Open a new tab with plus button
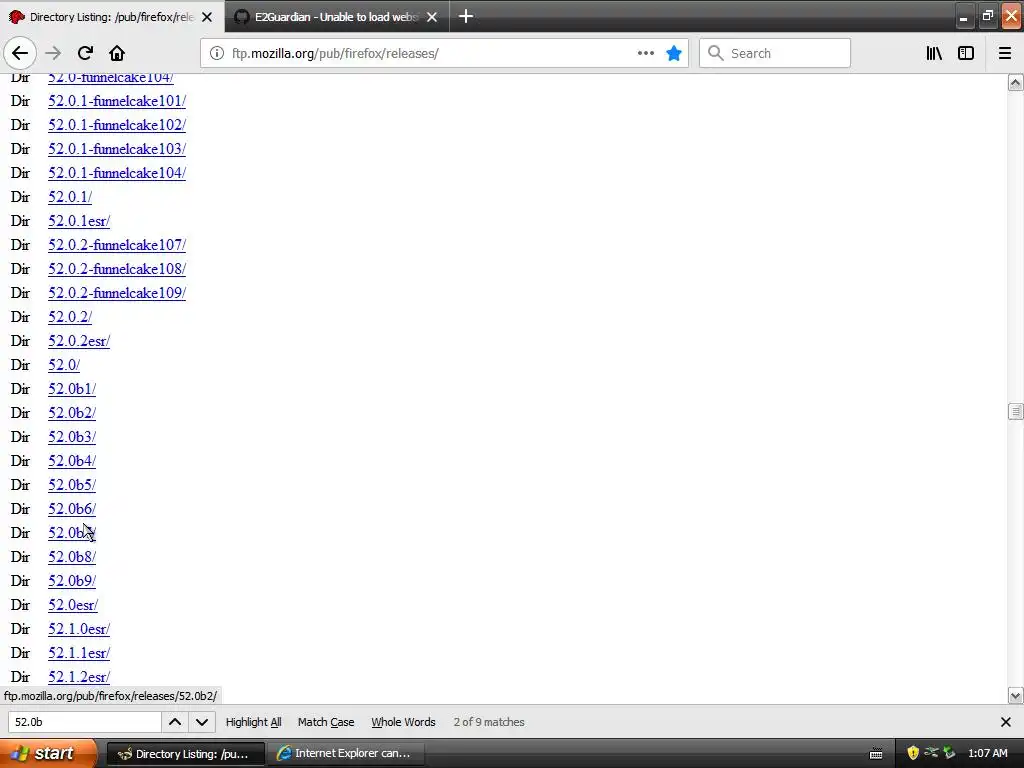1024x768 pixels. pos(466,16)
